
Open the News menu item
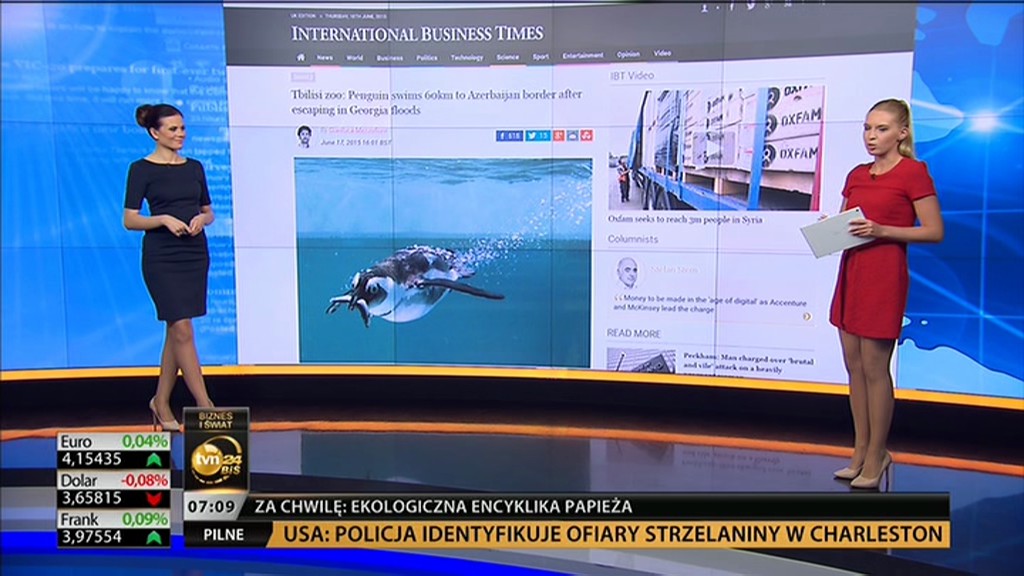tap(325, 57)
